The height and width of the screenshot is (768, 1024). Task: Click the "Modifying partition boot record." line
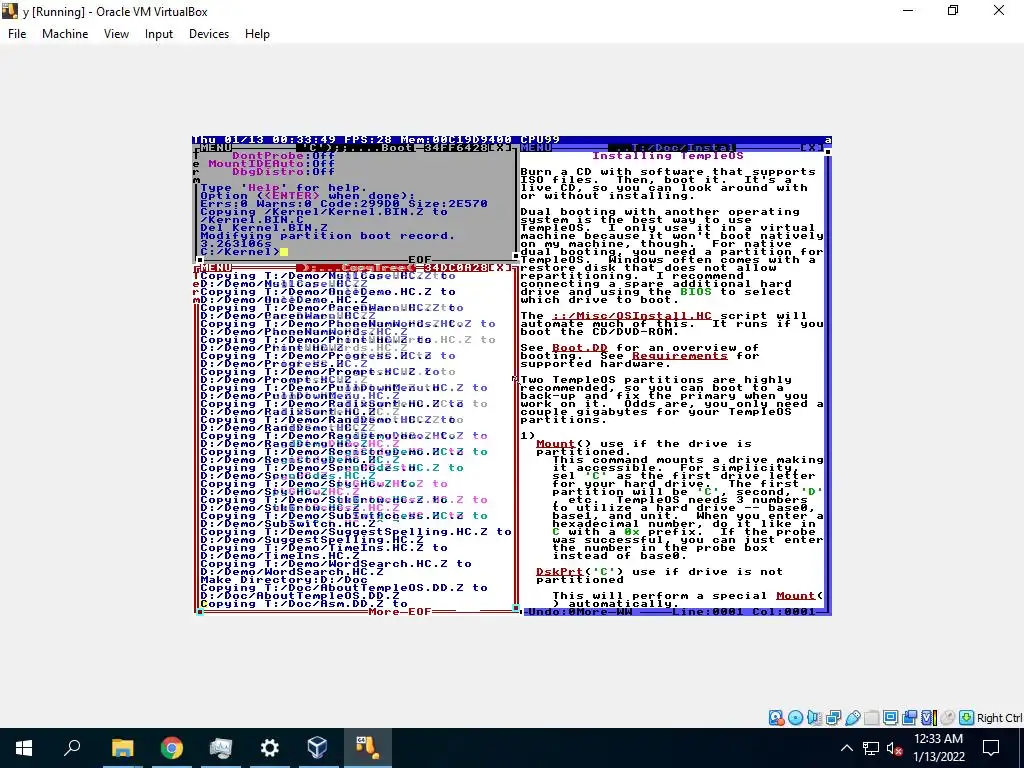pyautogui.click(x=327, y=236)
